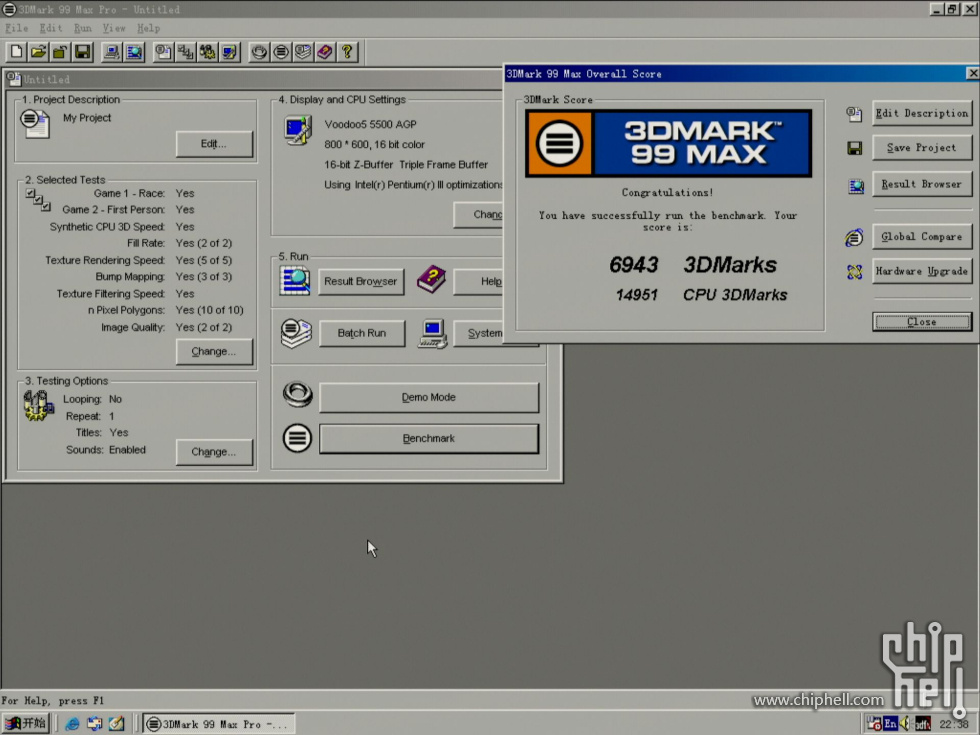Open the Run menu
Viewport: 980px width, 735px height.
(x=82, y=28)
